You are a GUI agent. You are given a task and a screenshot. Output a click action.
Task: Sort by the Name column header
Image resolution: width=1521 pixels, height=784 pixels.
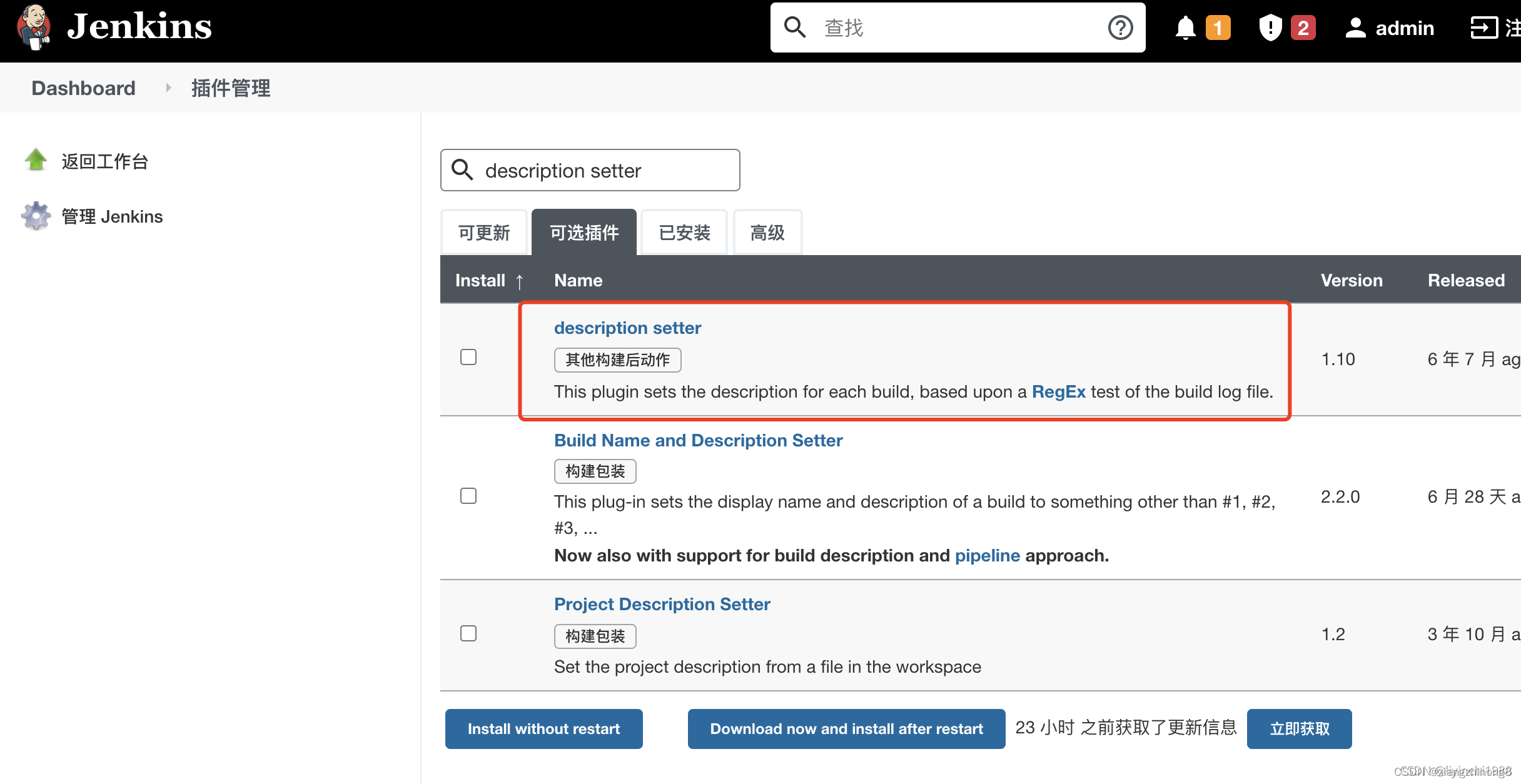pyautogui.click(x=579, y=280)
